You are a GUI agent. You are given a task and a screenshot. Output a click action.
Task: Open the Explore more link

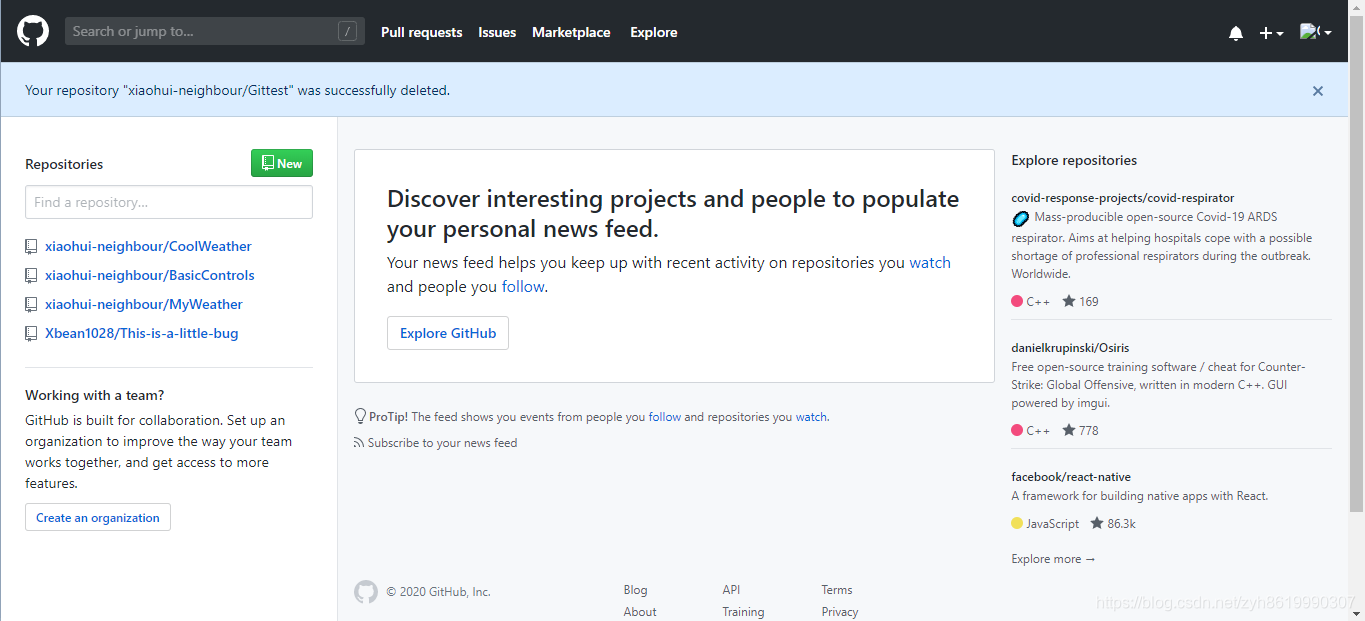tap(1053, 559)
